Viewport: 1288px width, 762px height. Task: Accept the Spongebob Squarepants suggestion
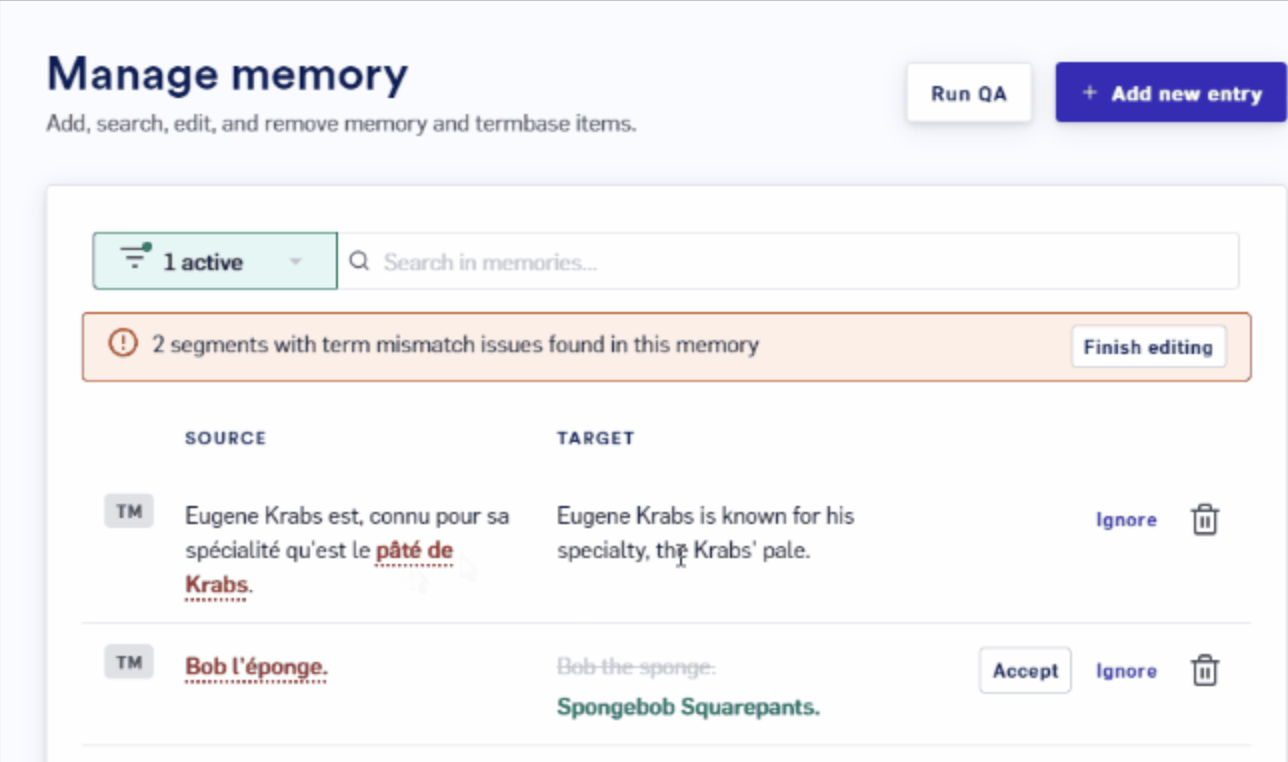(1025, 670)
